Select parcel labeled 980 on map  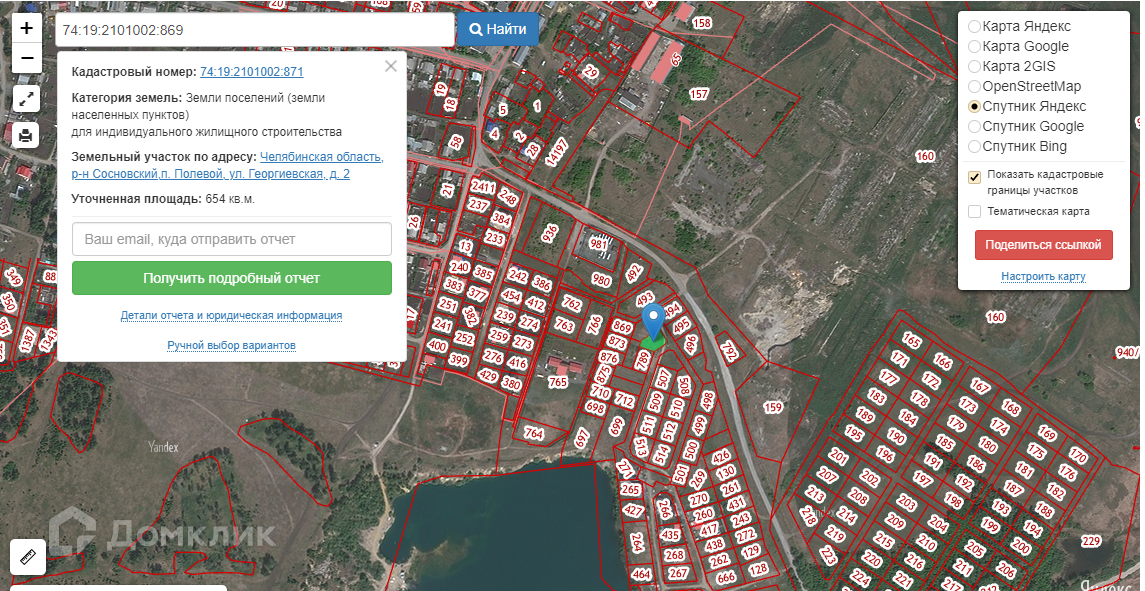pos(601,281)
